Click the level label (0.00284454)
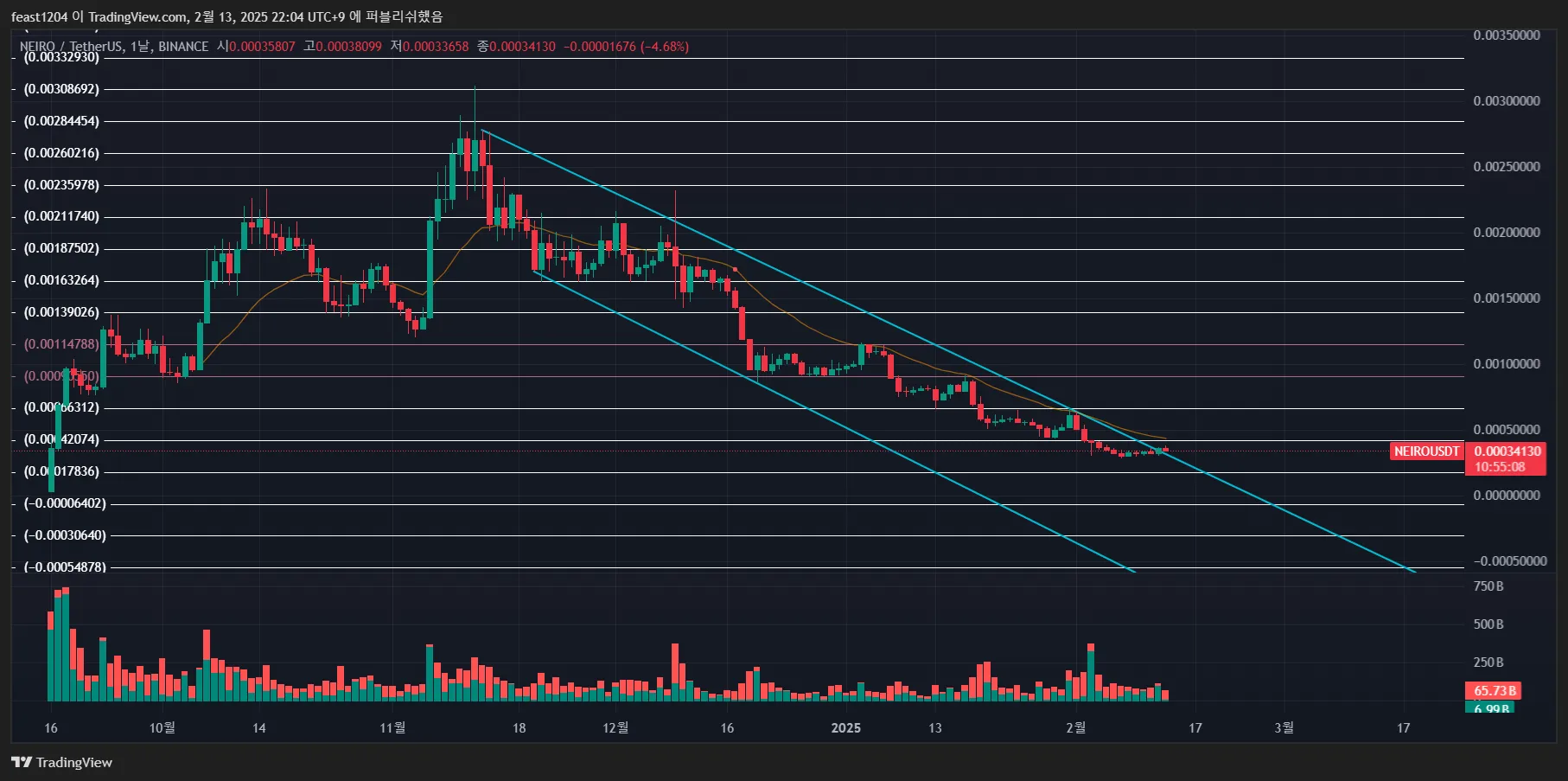This screenshot has width=1568, height=781. point(61,121)
